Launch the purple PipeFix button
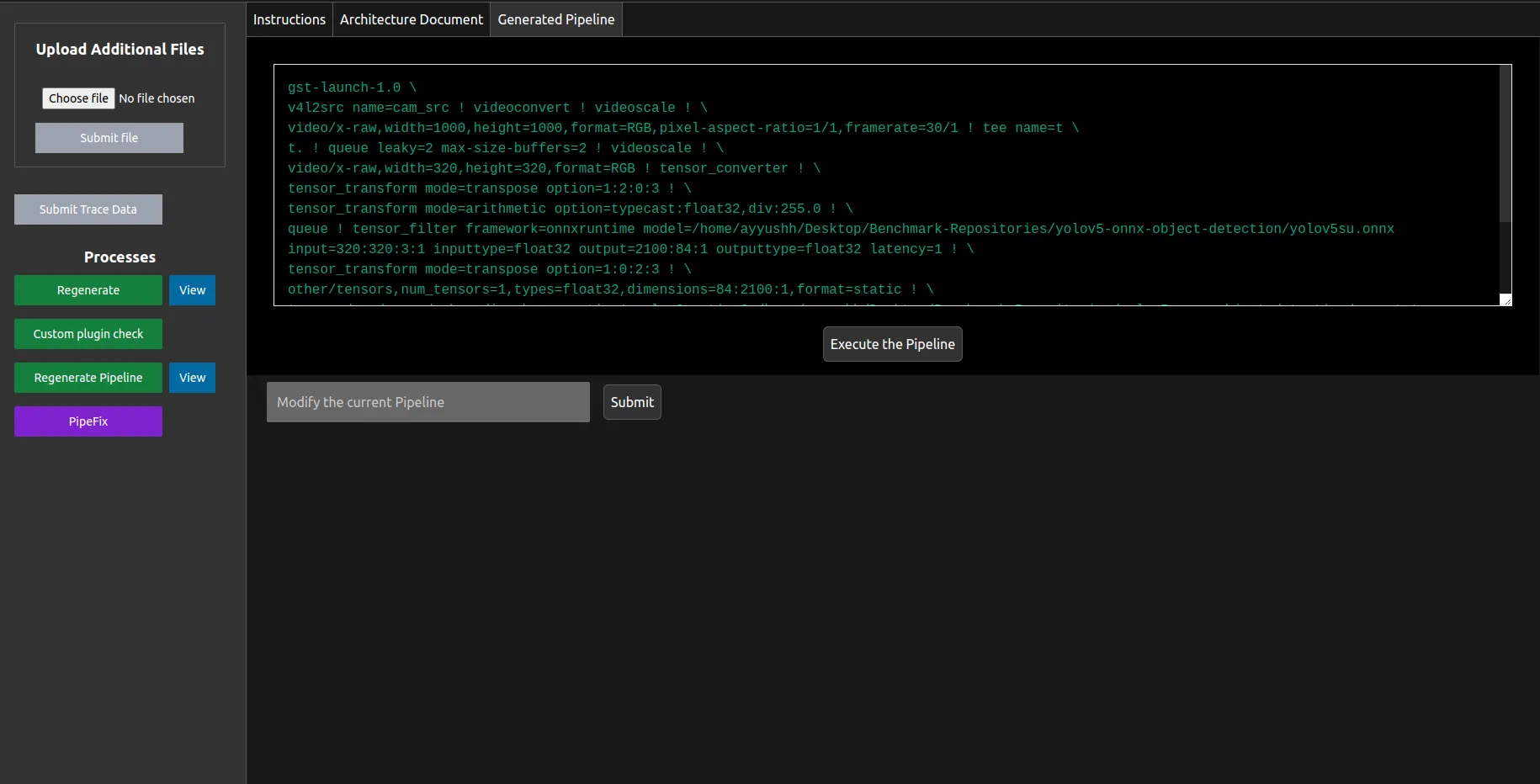Image resolution: width=1540 pixels, height=784 pixels. (x=88, y=421)
